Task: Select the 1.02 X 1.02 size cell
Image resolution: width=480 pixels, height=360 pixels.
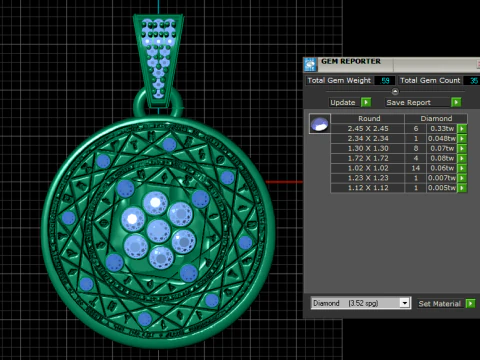Action: tap(368, 168)
